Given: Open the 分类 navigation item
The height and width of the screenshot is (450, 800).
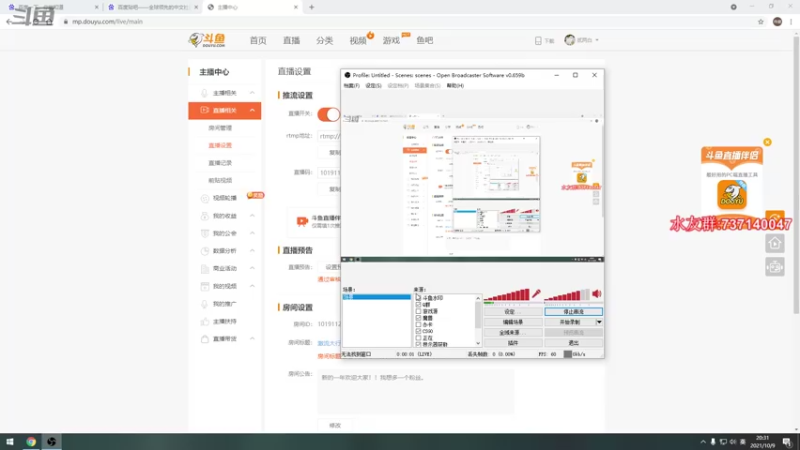Looking at the screenshot, I should [x=324, y=40].
